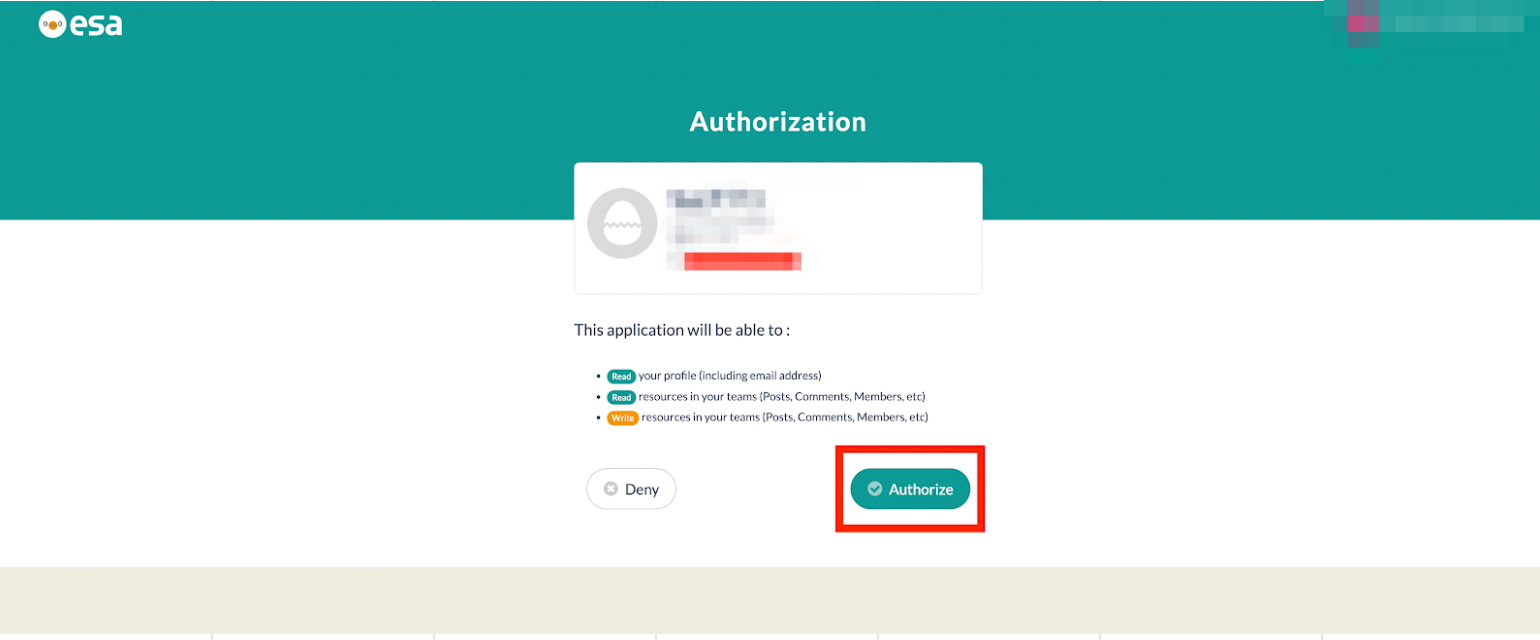Click the user avatar in the header
1540x640 pixels.
point(1363,23)
